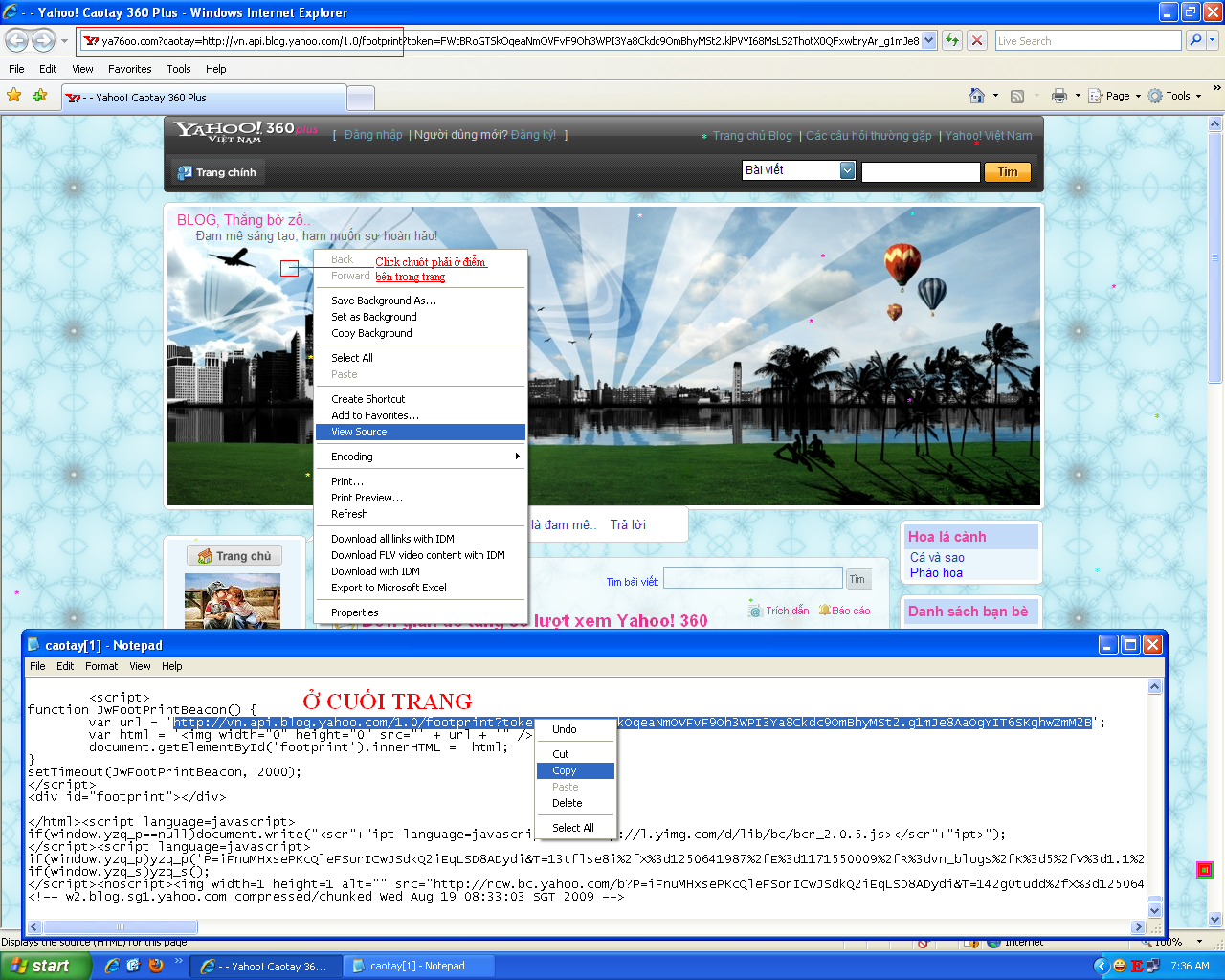Click the IE icon in the browser title bar
This screenshot has width=1225, height=980.
[11, 12]
